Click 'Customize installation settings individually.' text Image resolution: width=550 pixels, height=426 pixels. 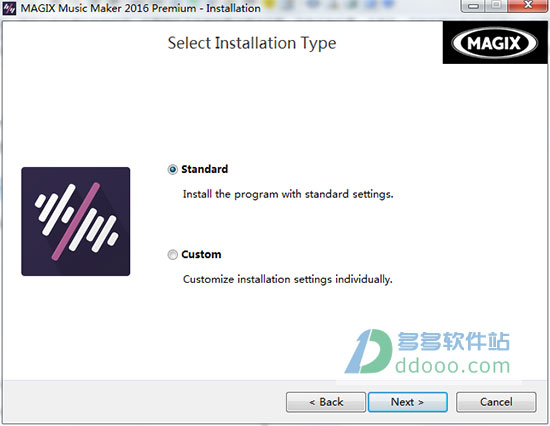tap(288, 279)
